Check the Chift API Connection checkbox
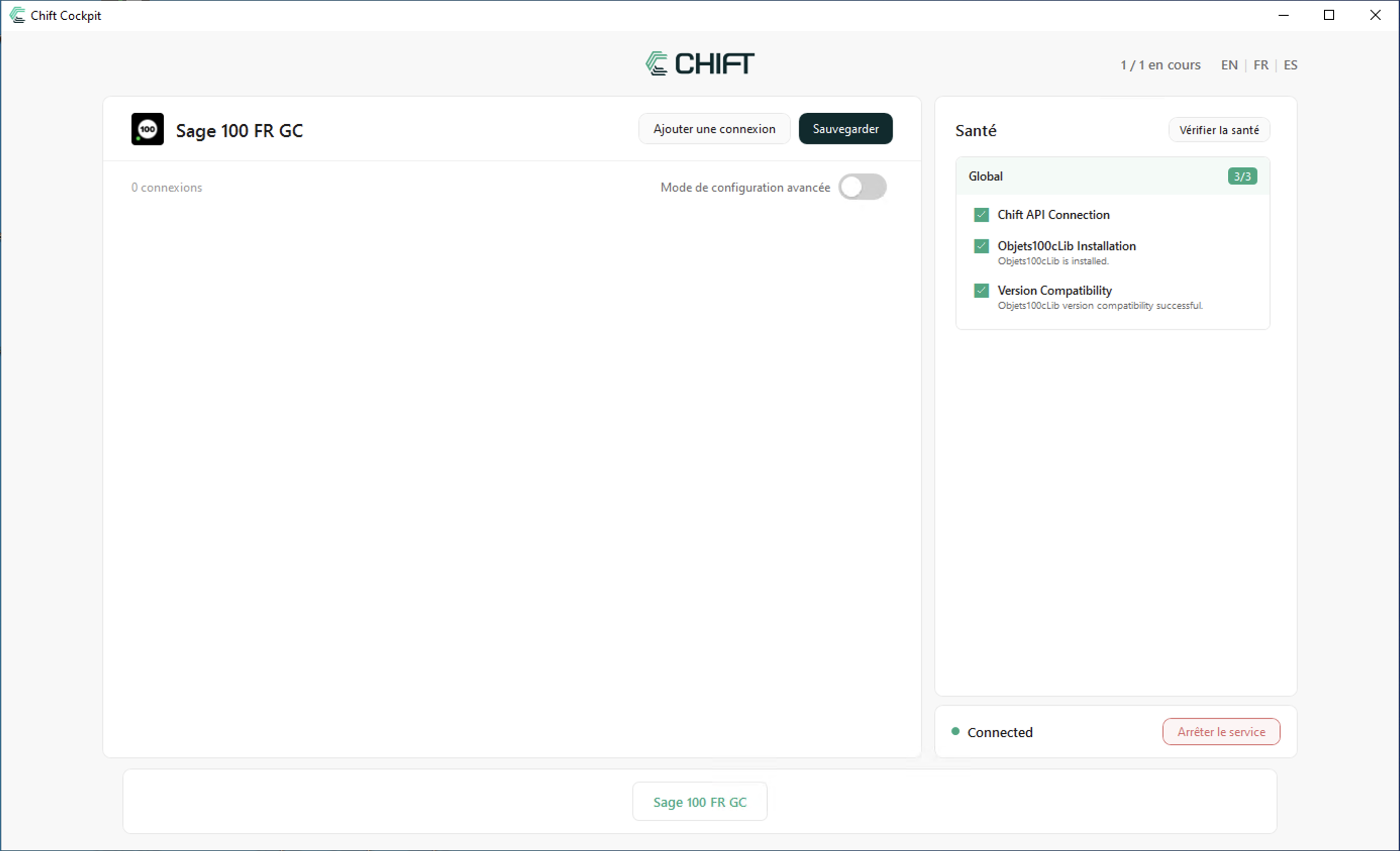Viewport: 1400px width, 851px height. 981,215
